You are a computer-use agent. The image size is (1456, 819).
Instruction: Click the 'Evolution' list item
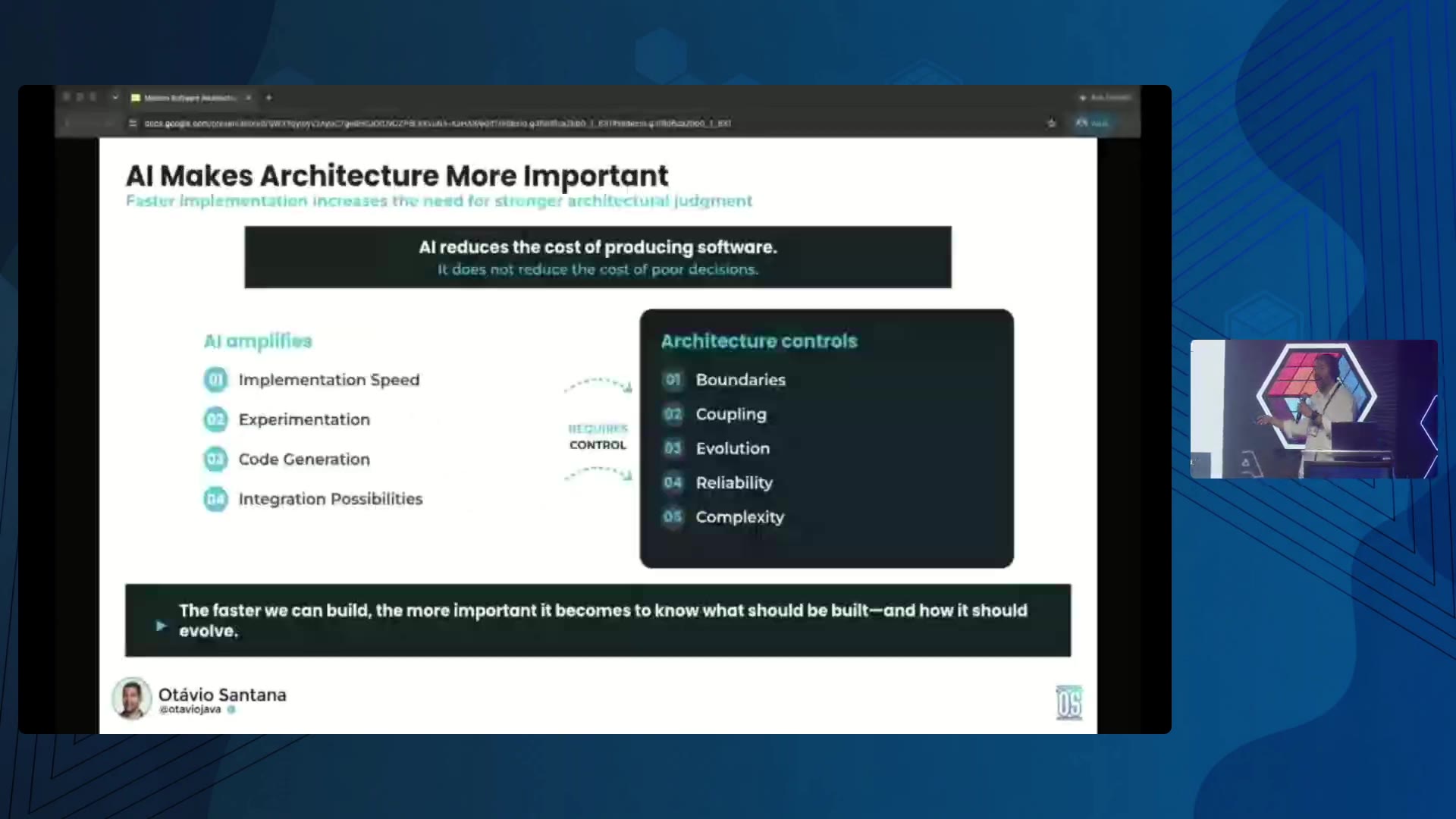[x=733, y=448]
